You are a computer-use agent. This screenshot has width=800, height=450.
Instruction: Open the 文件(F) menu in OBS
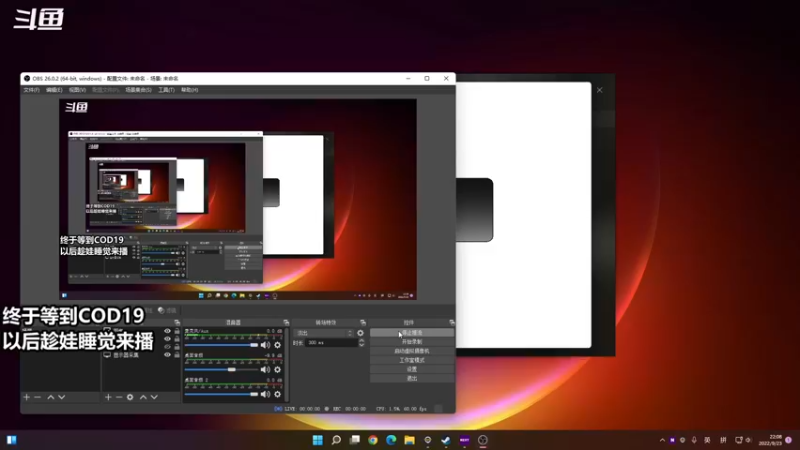tap(31, 90)
